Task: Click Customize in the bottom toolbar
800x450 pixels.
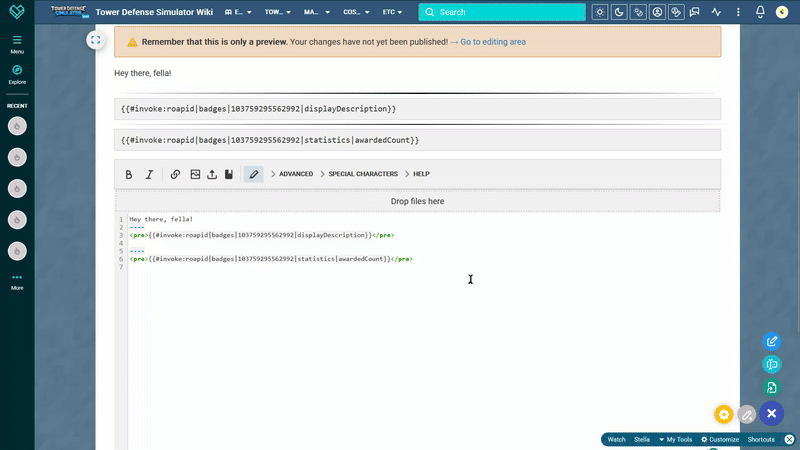Action: pyautogui.click(x=720, y=439)
